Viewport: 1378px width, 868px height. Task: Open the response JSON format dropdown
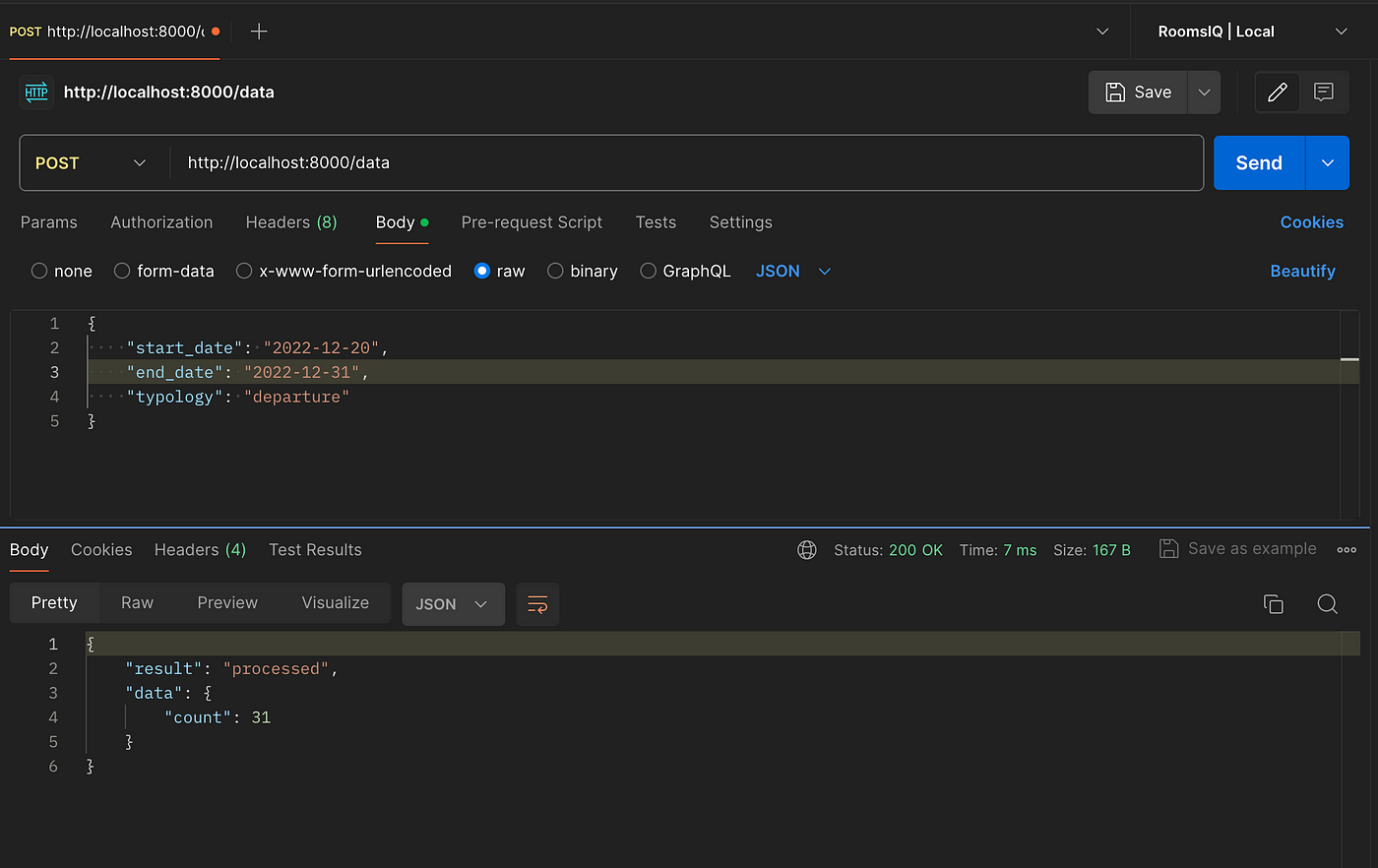tap(453, 604)
